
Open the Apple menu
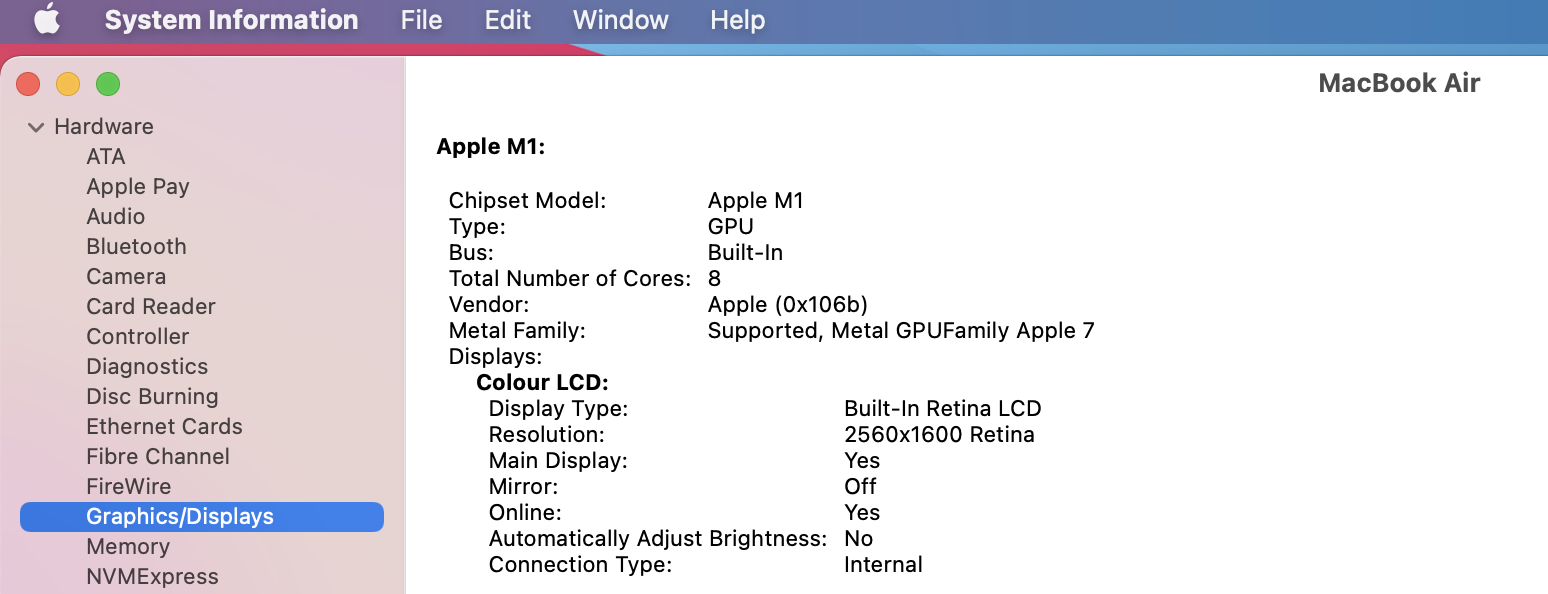click(x=47, y=19)
